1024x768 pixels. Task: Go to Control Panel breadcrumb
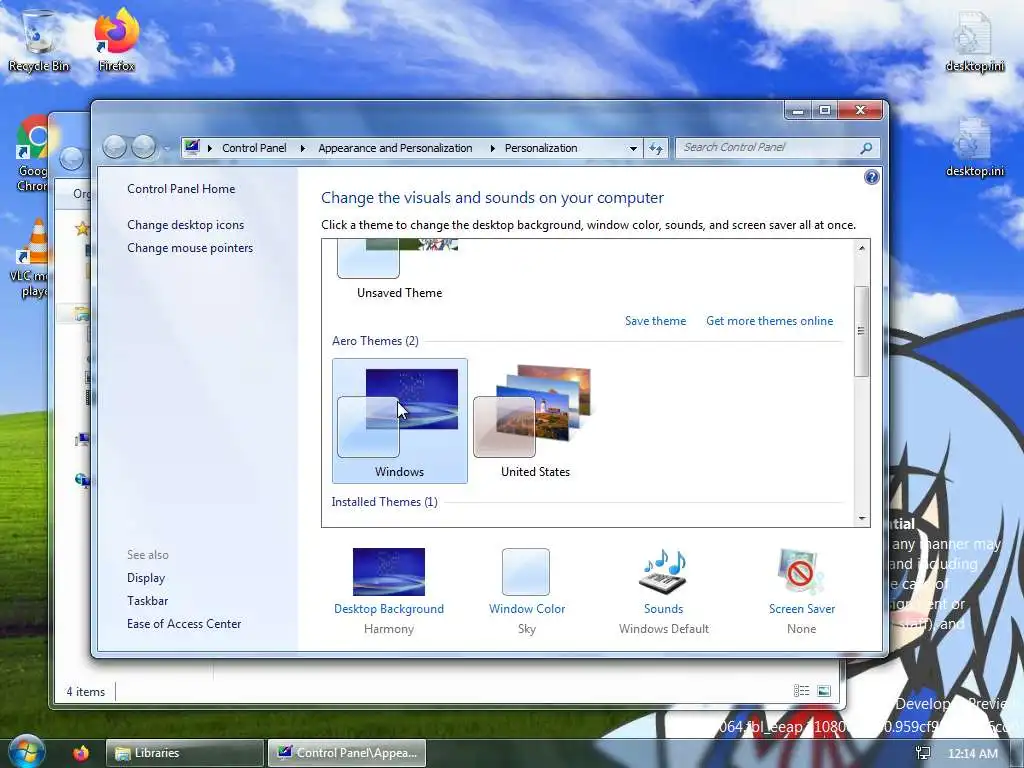click(254, 148)
